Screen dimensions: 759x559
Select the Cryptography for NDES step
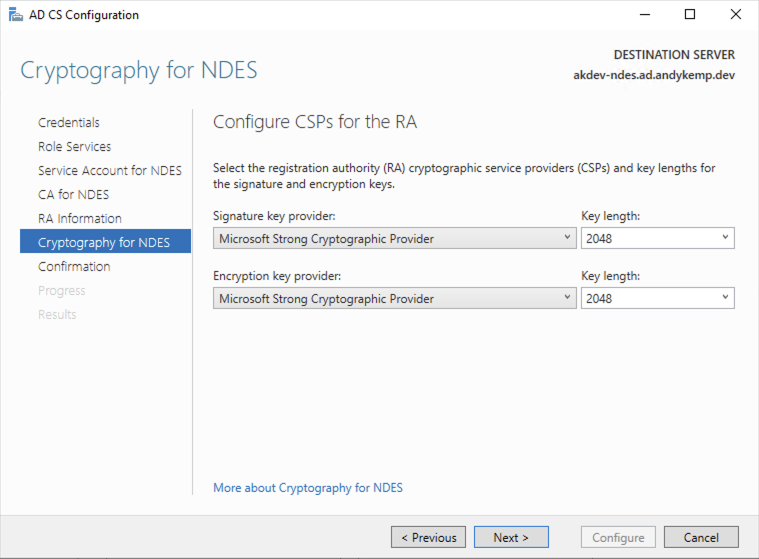click(x=106, y=242)
